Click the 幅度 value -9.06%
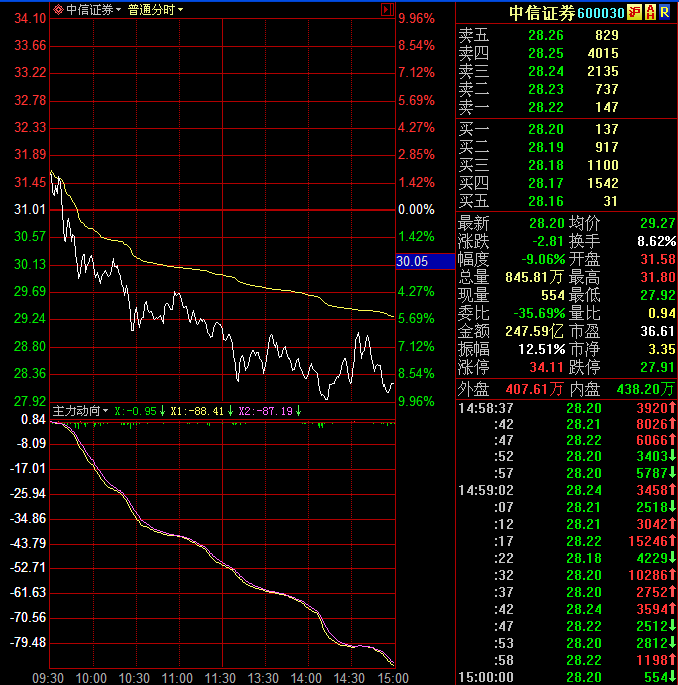 tap(543, 259)
